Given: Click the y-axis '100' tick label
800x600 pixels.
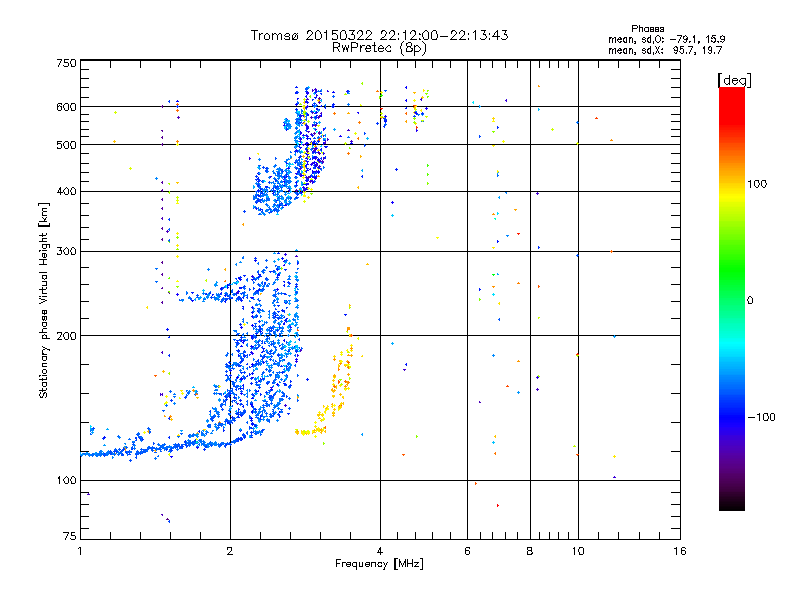Looking at the screenshot, I should click(66, 481).
